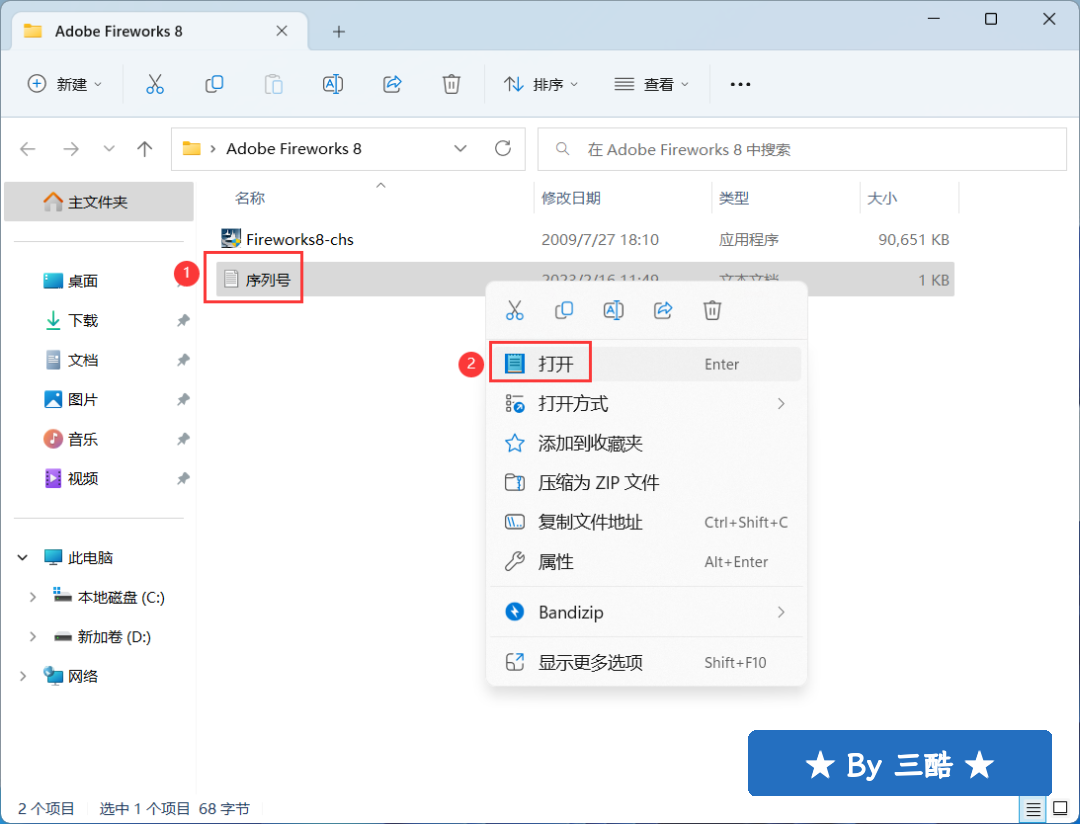Click the Copy icon in the context menu
1080x824 pixels.
(x=564, y=310)
